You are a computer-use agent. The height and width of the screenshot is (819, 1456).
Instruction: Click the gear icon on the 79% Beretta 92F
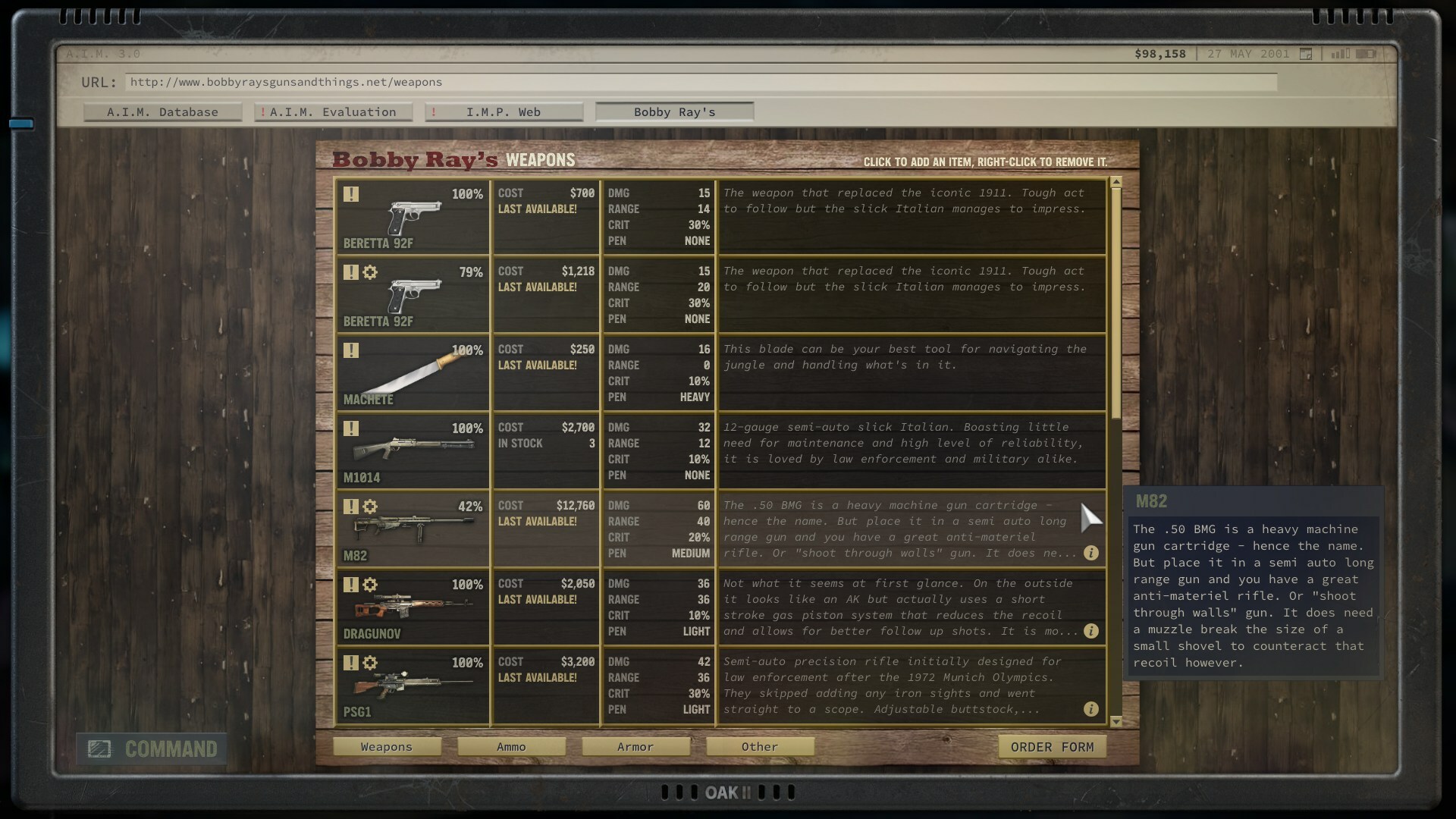[370, 271]
